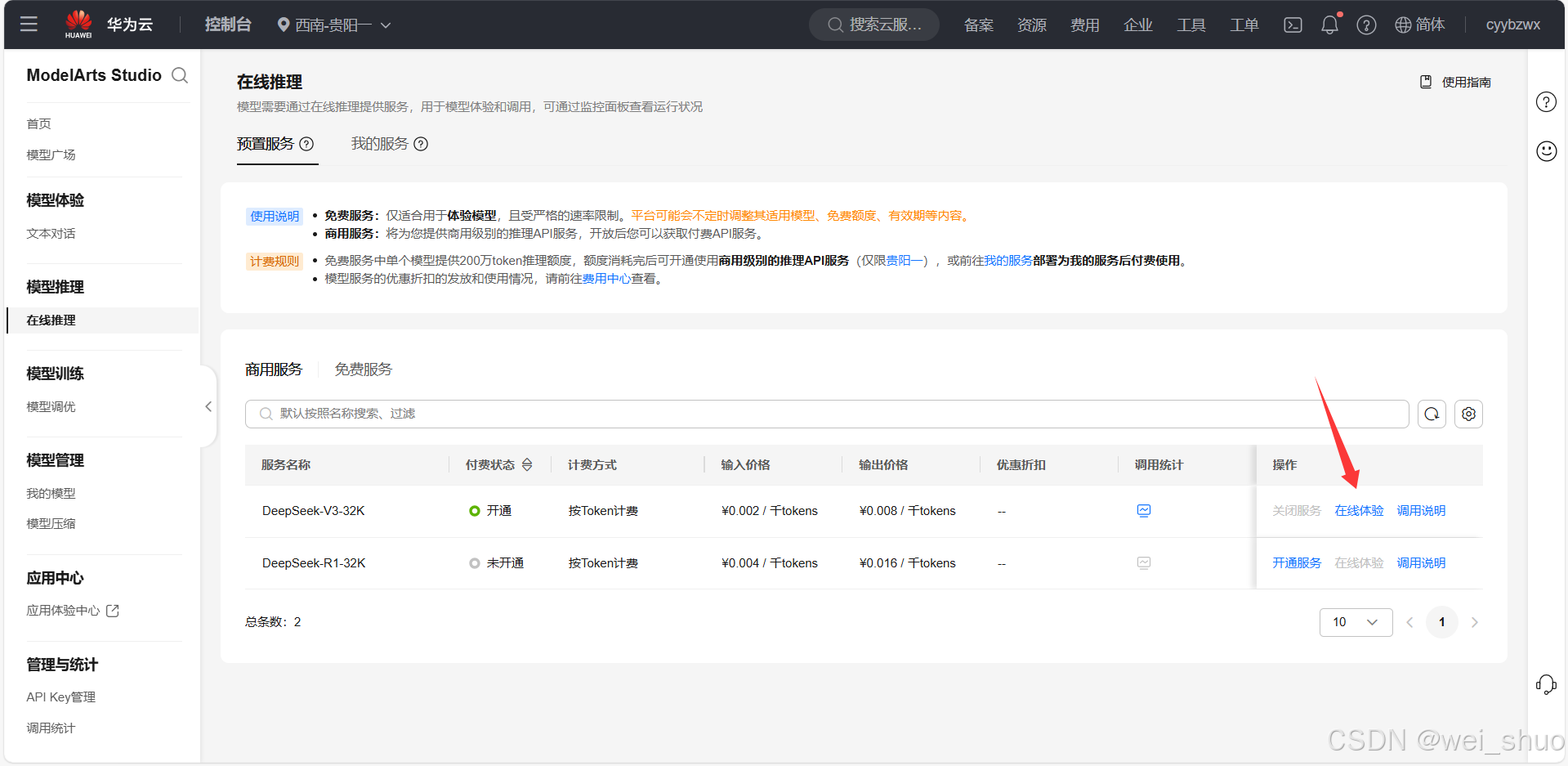Click the smiley feedback icon
This screenshot has width=1568, height=766.
pyautogui.click(x=1546, y=150)
